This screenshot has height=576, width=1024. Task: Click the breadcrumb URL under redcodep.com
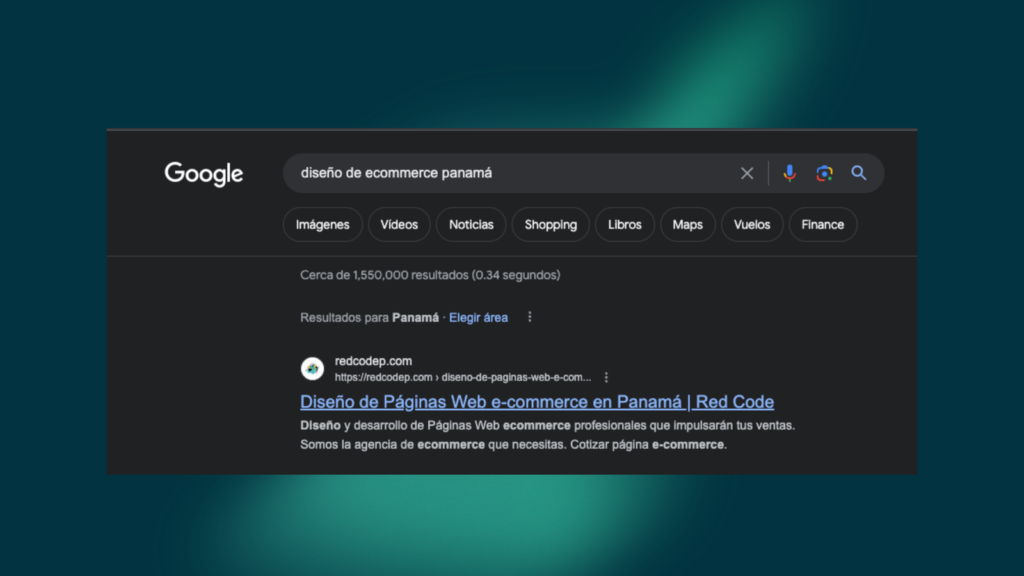pos(460,377)
